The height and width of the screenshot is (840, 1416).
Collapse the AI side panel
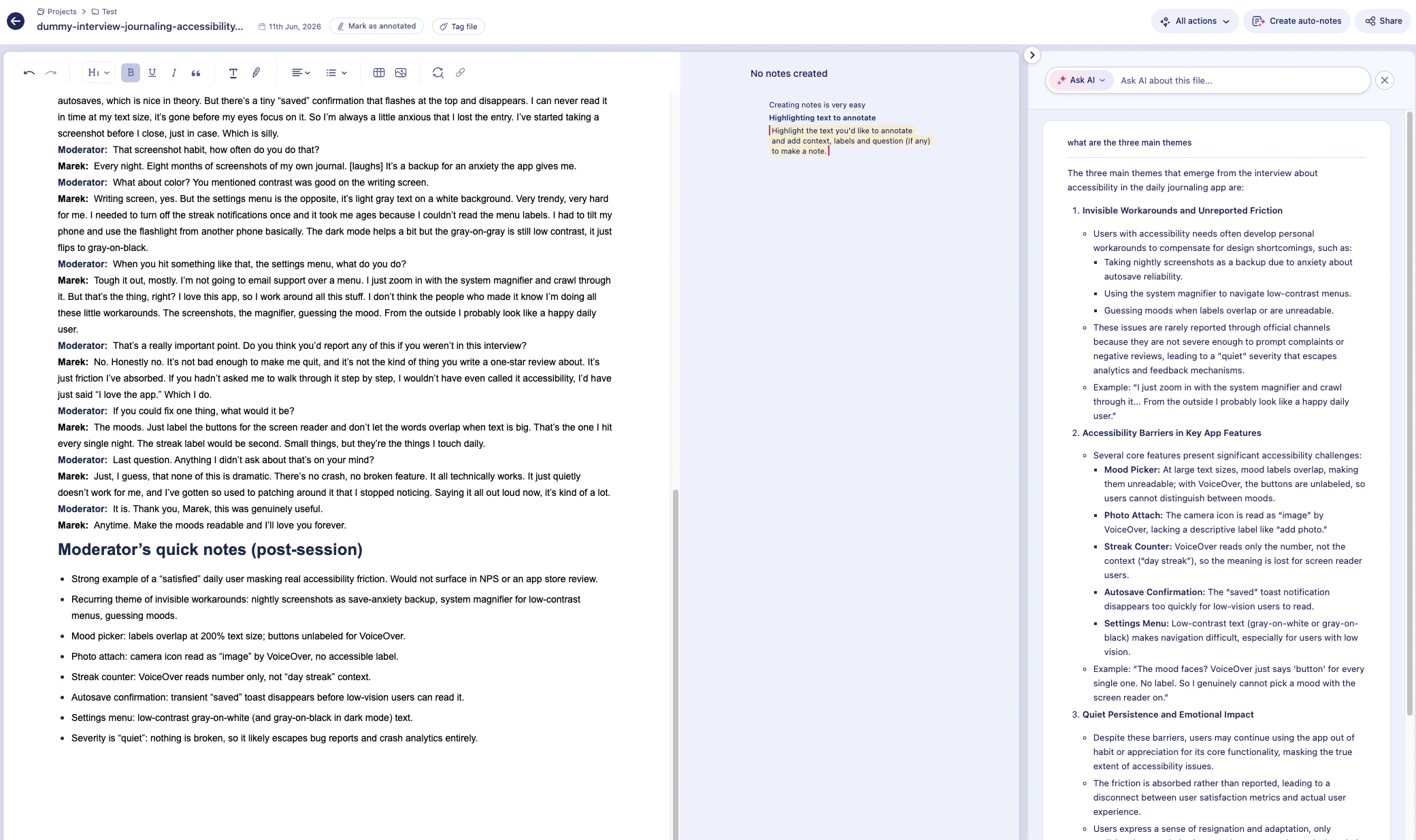1032,55
